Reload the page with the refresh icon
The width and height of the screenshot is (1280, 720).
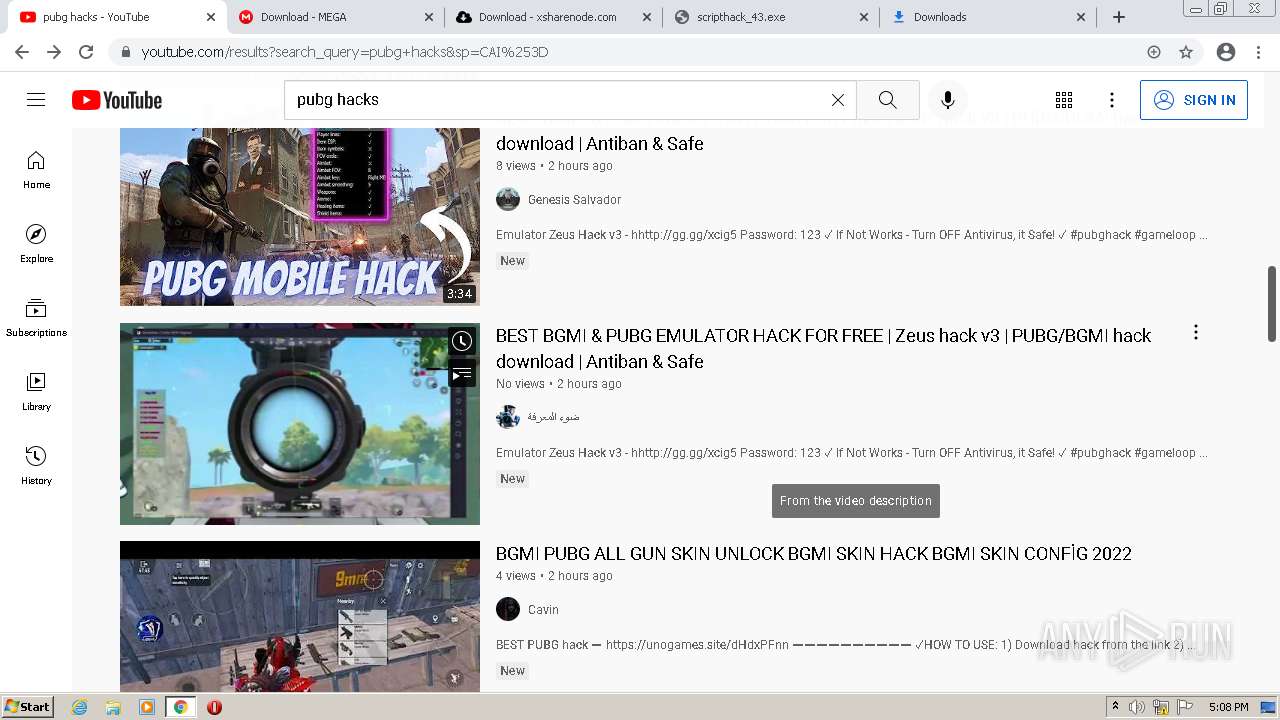coord(86,52)
